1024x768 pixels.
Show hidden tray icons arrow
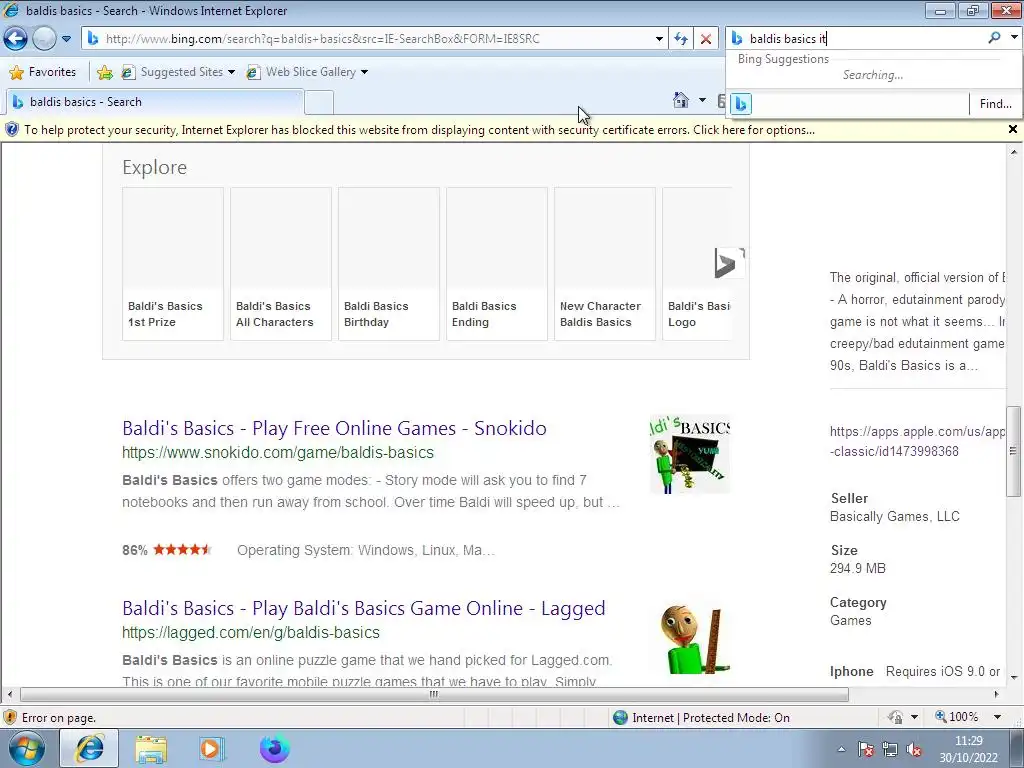click(841, 749)
